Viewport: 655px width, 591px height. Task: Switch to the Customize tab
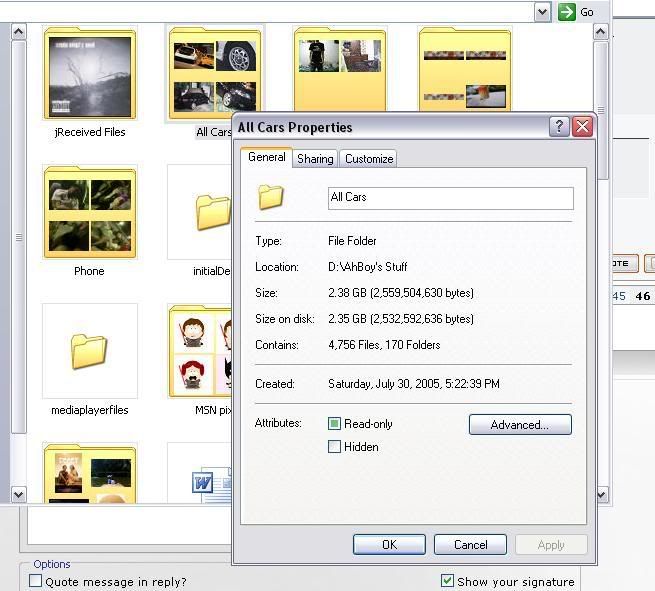[x=369, y=159]
